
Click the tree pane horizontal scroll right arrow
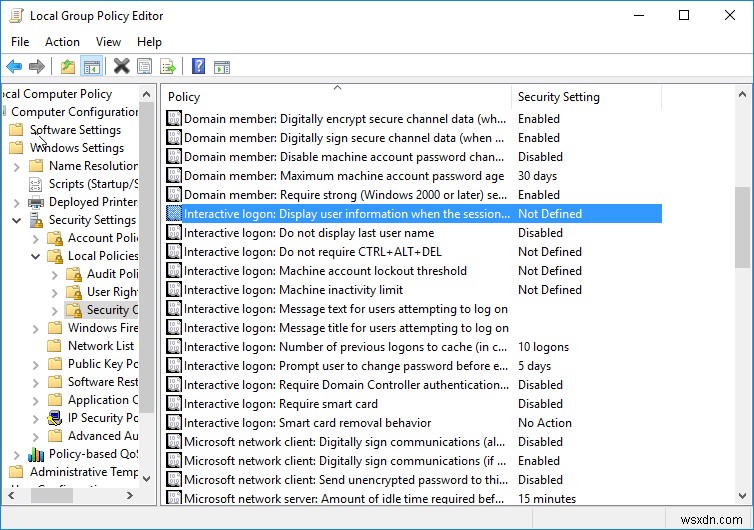[x=129, y=495]
